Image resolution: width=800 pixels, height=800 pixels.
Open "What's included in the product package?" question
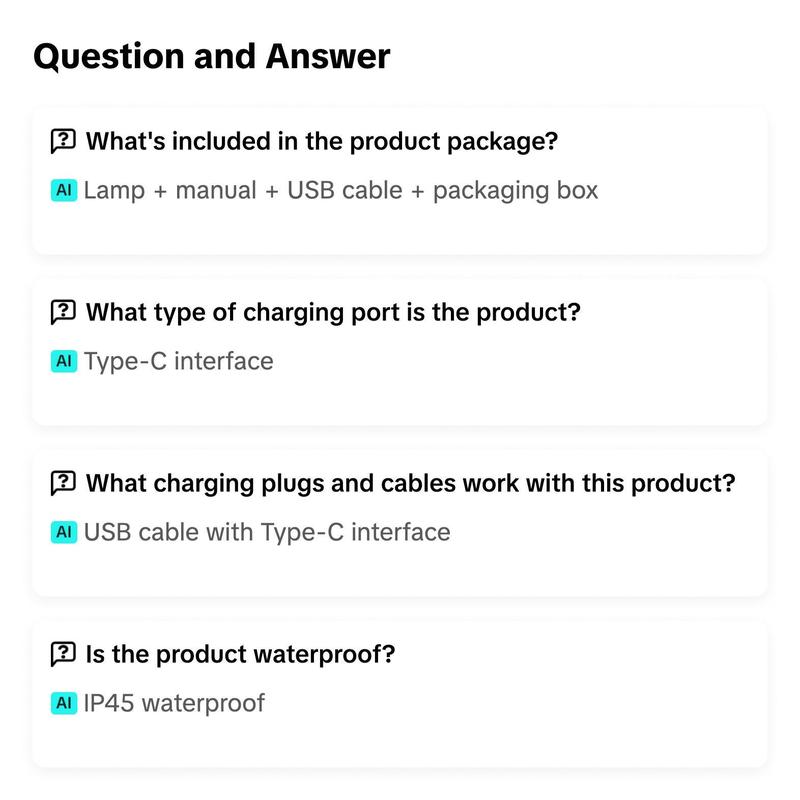pyautogui.click(x=322, y=141)
